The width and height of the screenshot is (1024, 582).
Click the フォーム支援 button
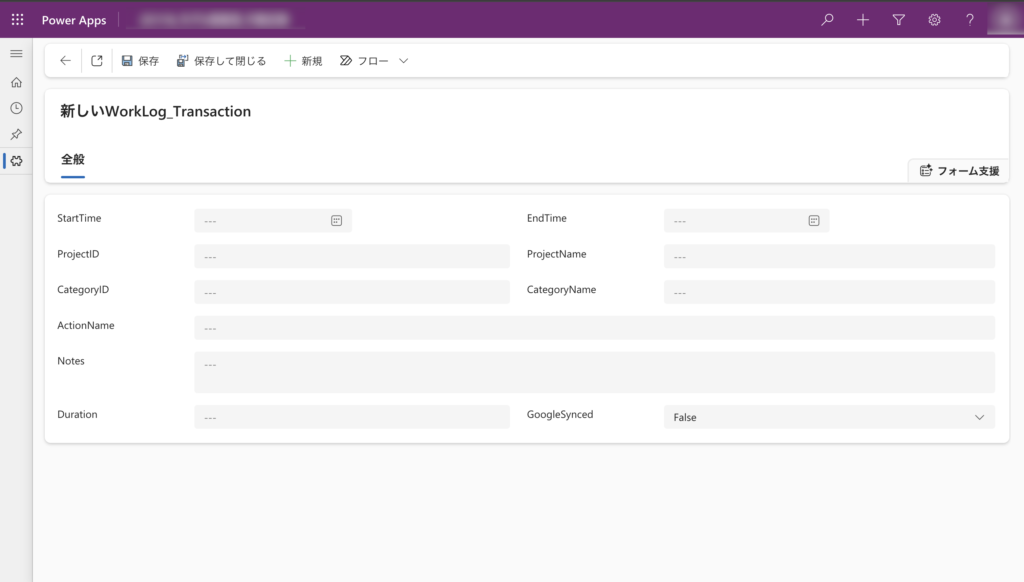959,171
